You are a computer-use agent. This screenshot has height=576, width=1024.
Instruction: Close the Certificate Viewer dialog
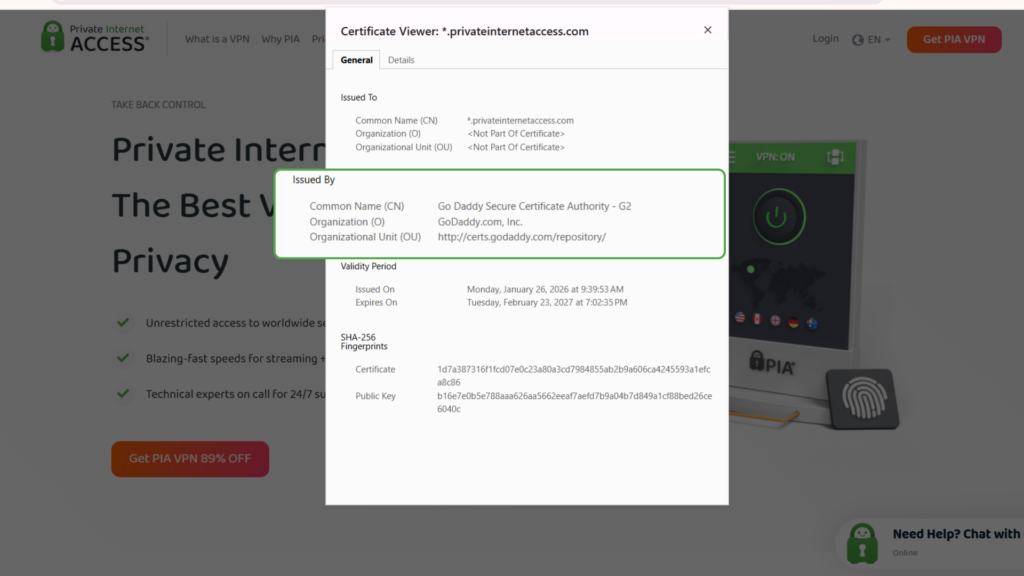[707, 30]
